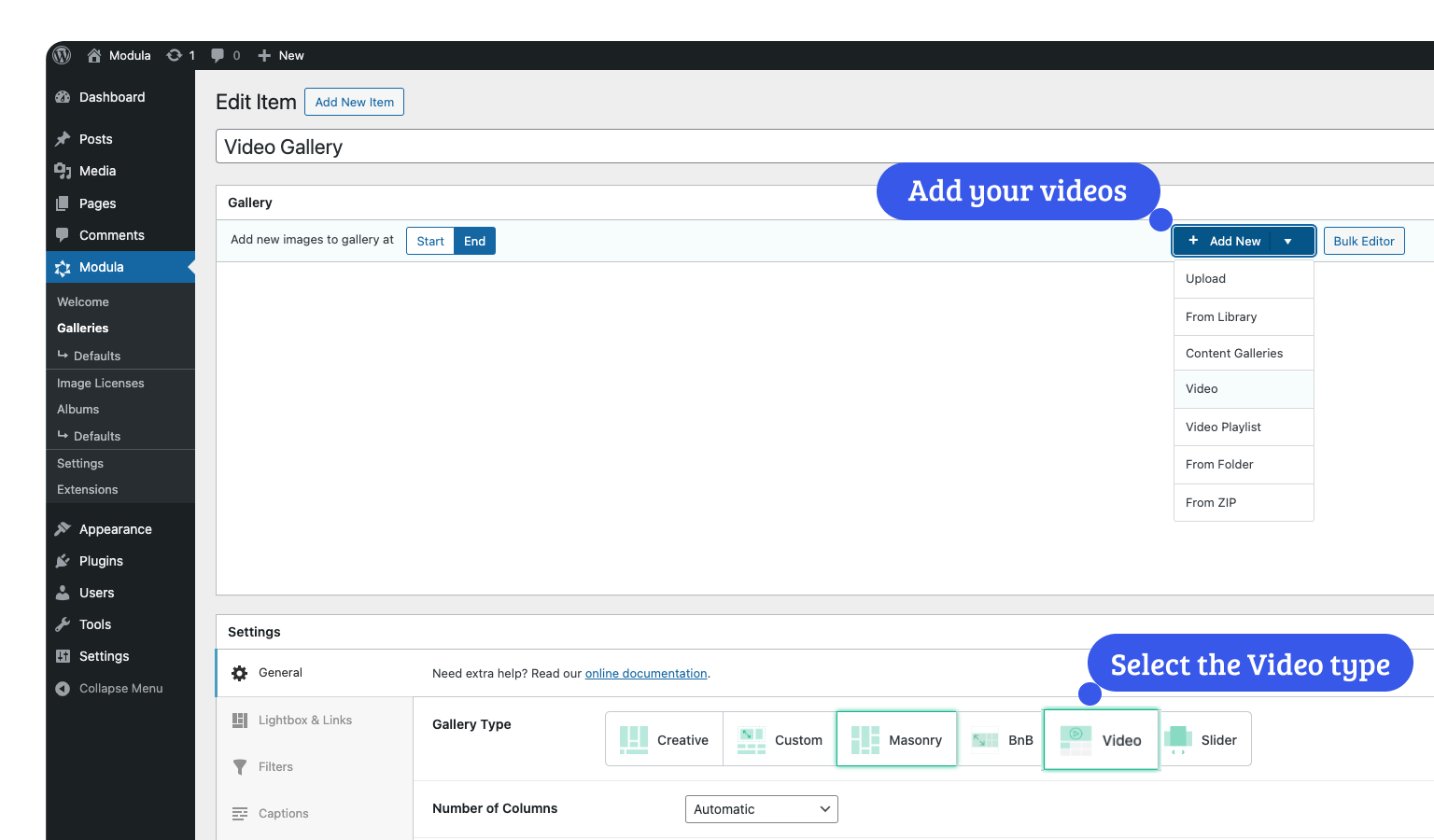This screenshot has height=840, width=1434.
Task: Open the Media section in sidebar
Action: coord(97,171)
